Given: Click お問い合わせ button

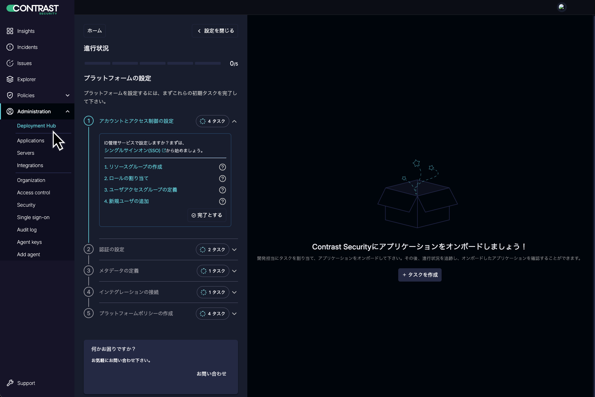Looking at the screenshot, I should (211, 373).
